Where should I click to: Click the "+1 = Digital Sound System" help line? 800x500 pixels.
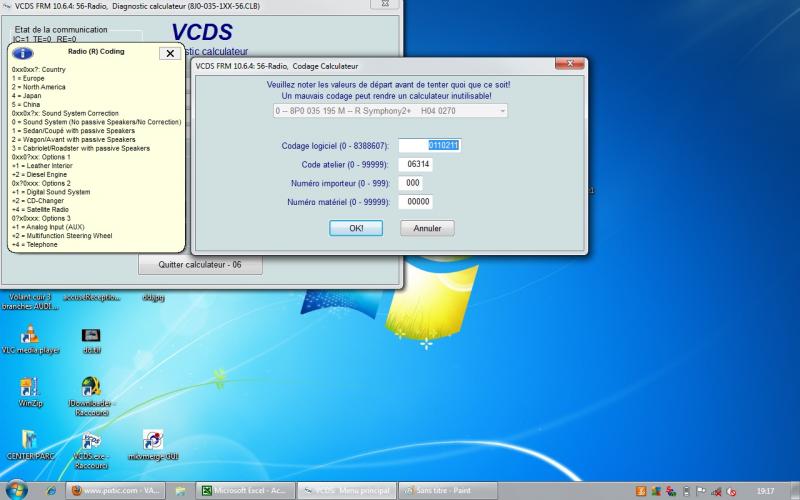51,192
